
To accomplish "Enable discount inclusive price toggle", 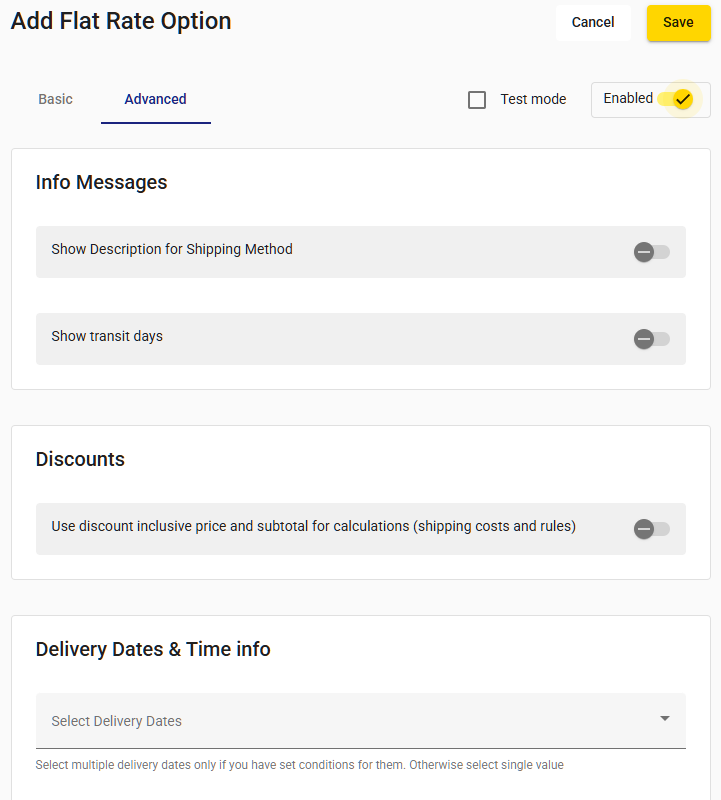I will (x=652, y=529).
